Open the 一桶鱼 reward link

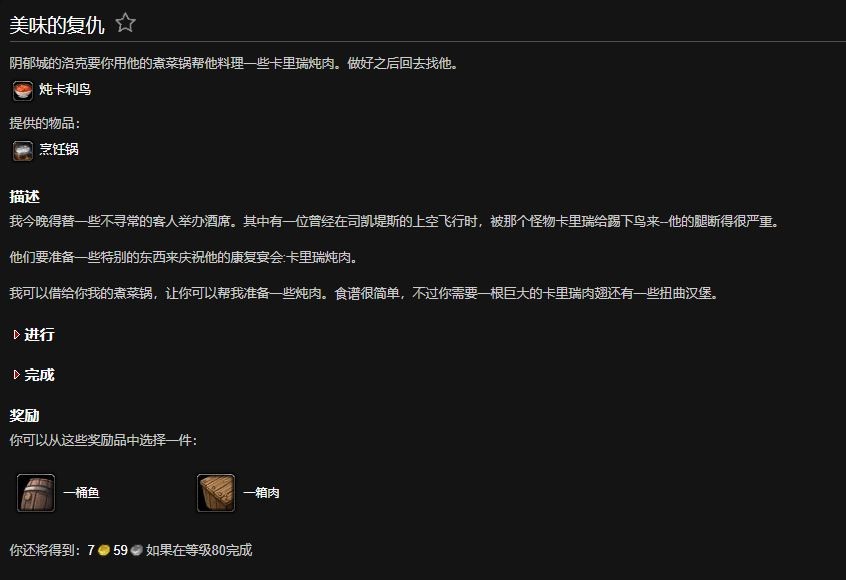click(x=81, y=493)
